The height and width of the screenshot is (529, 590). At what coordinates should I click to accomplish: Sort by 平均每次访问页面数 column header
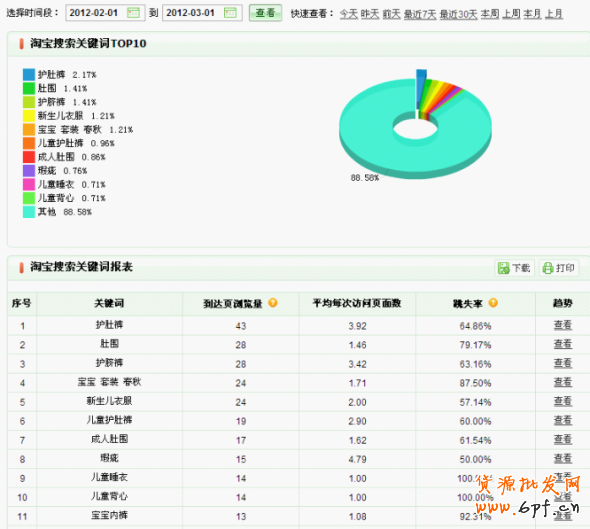point(357,303)
